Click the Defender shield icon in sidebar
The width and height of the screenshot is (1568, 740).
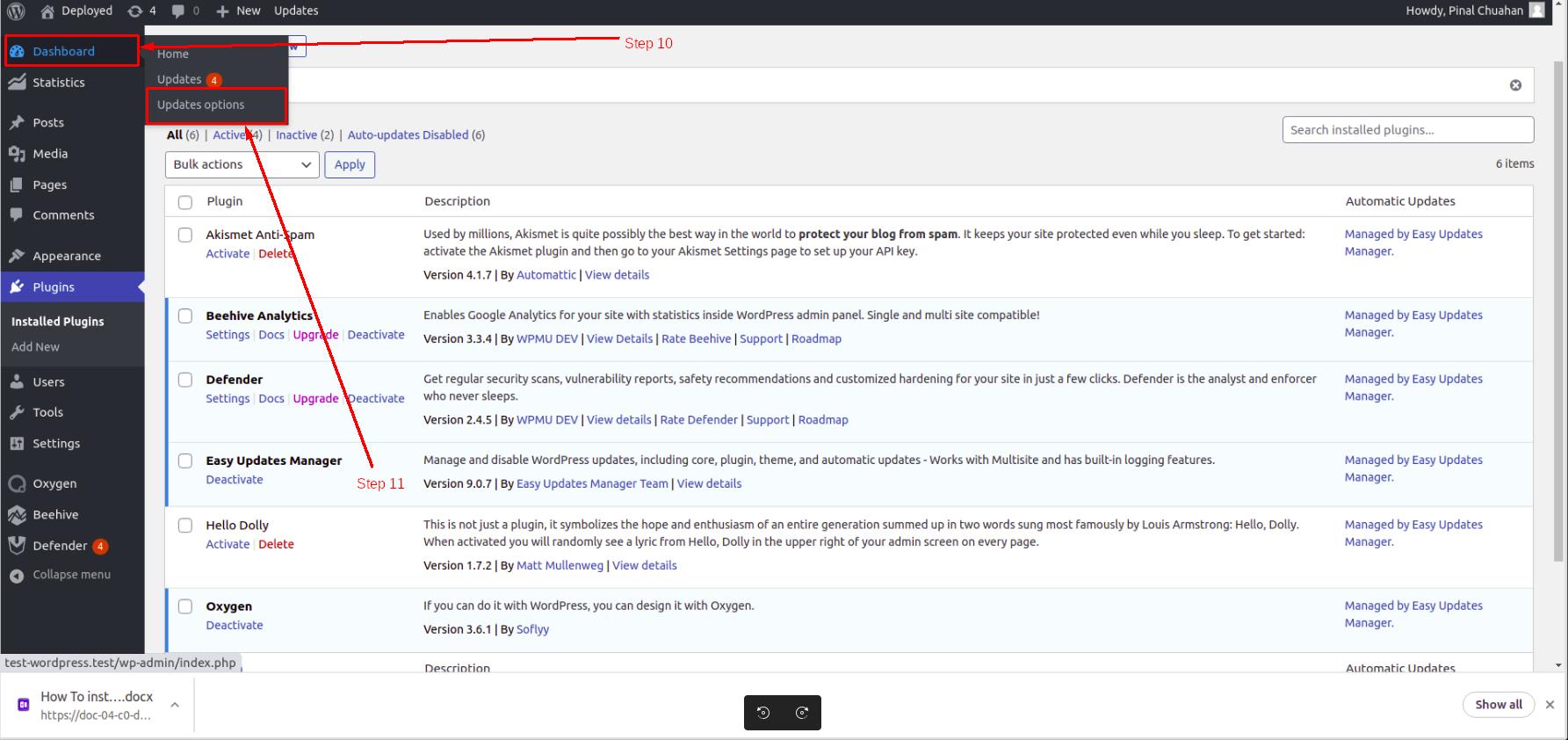tap(17, 546)
